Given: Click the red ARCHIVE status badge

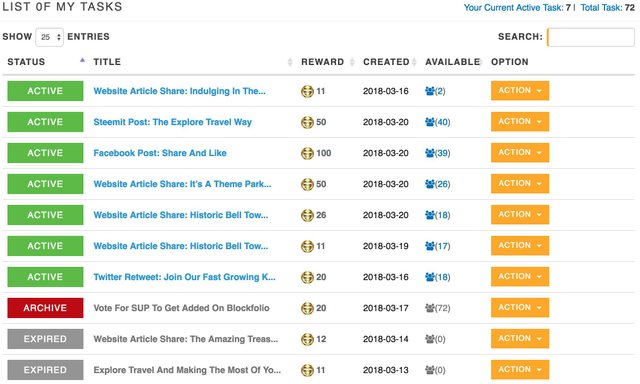Looking at the screenshot, I should point(45,308).
